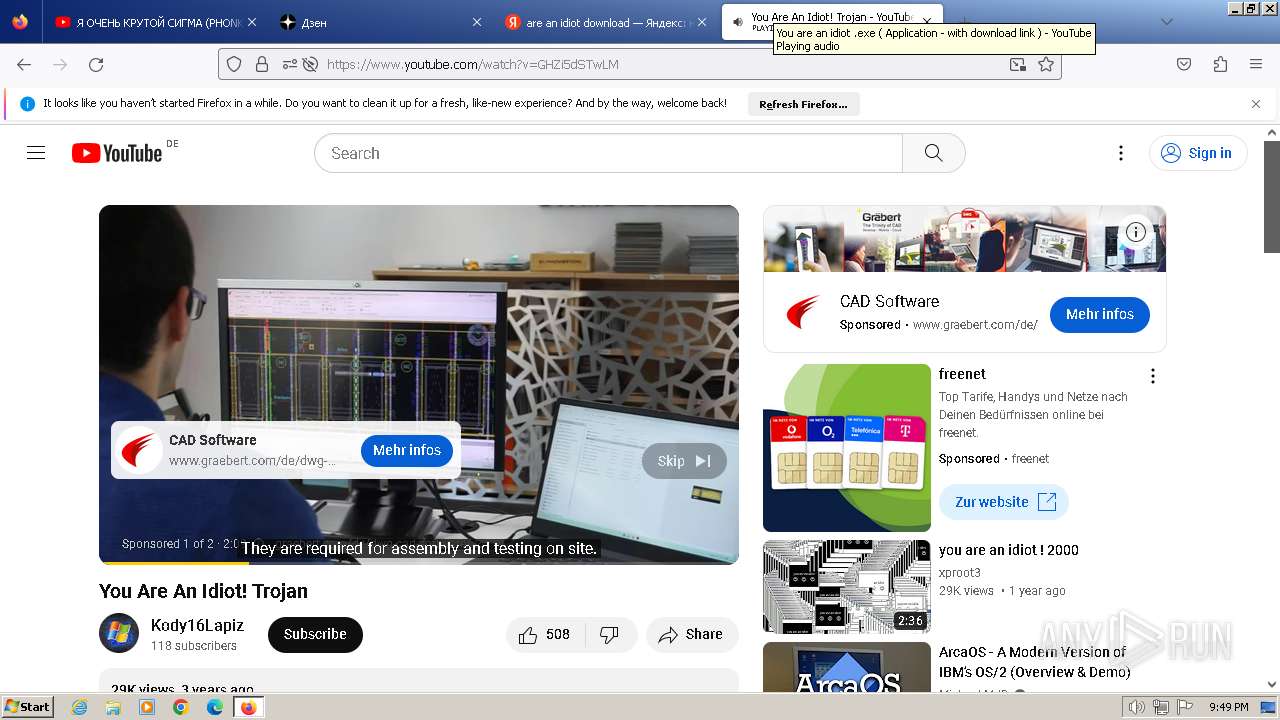Open www.graebert.com/de/ sponsored link
Image resolution: width=1280 pixels, height=720 pixels.
tap(975, 325)
